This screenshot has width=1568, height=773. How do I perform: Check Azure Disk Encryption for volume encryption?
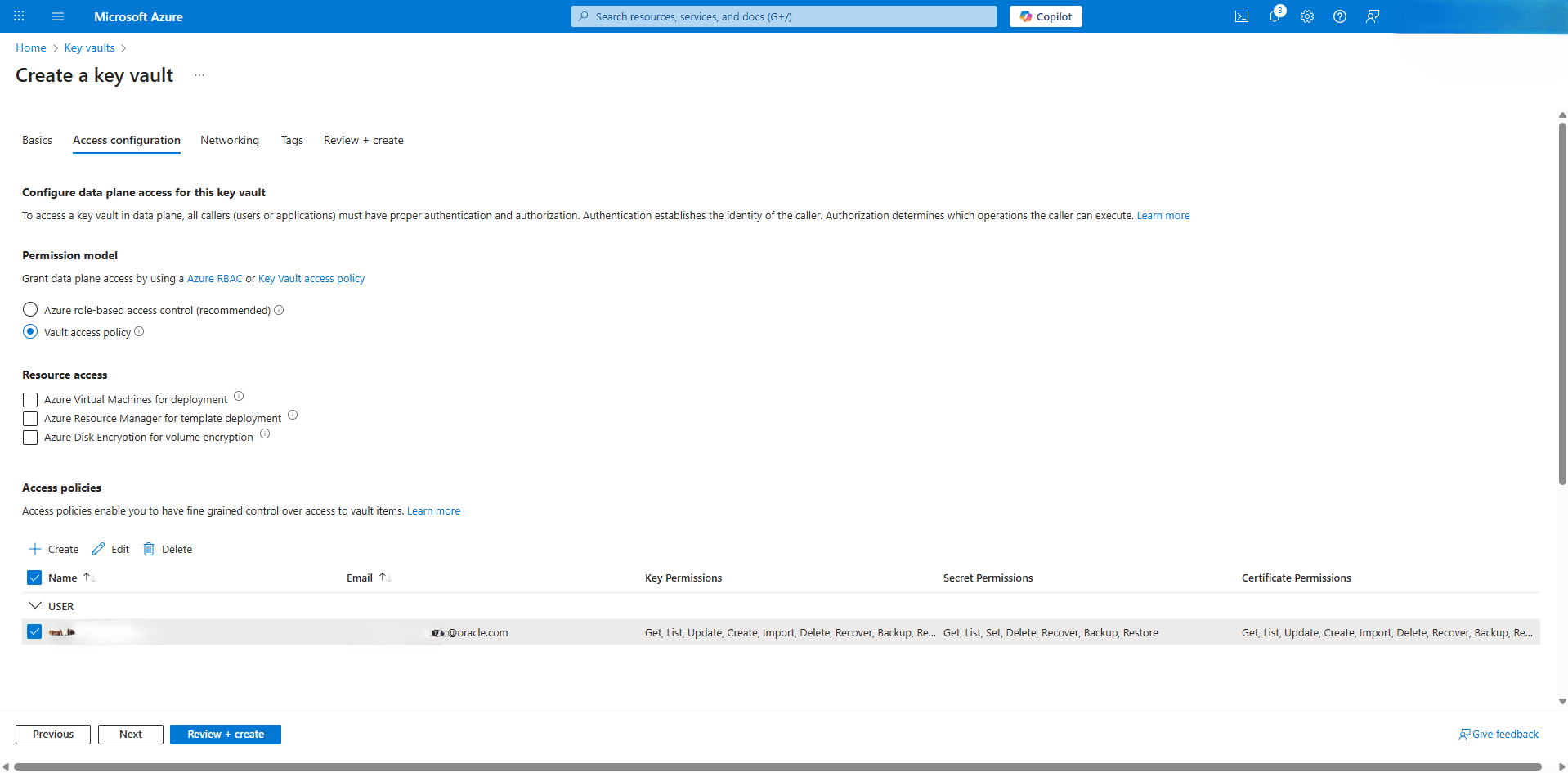(30, 437)
